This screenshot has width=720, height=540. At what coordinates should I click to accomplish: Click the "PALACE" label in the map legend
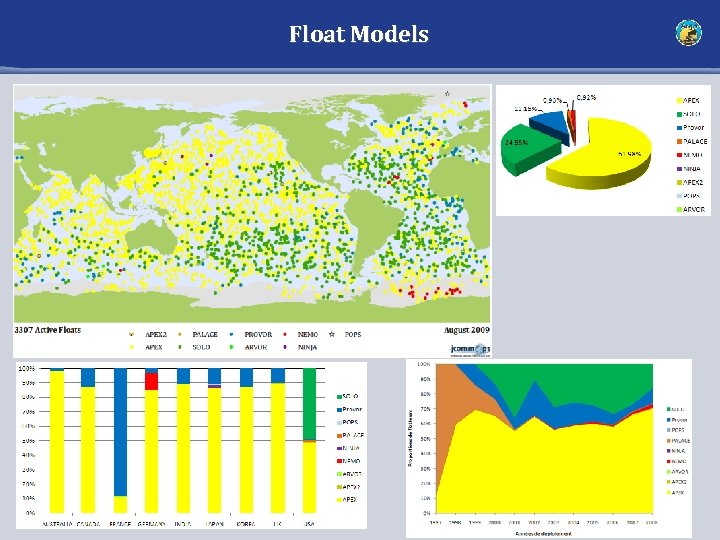[205, 334]
